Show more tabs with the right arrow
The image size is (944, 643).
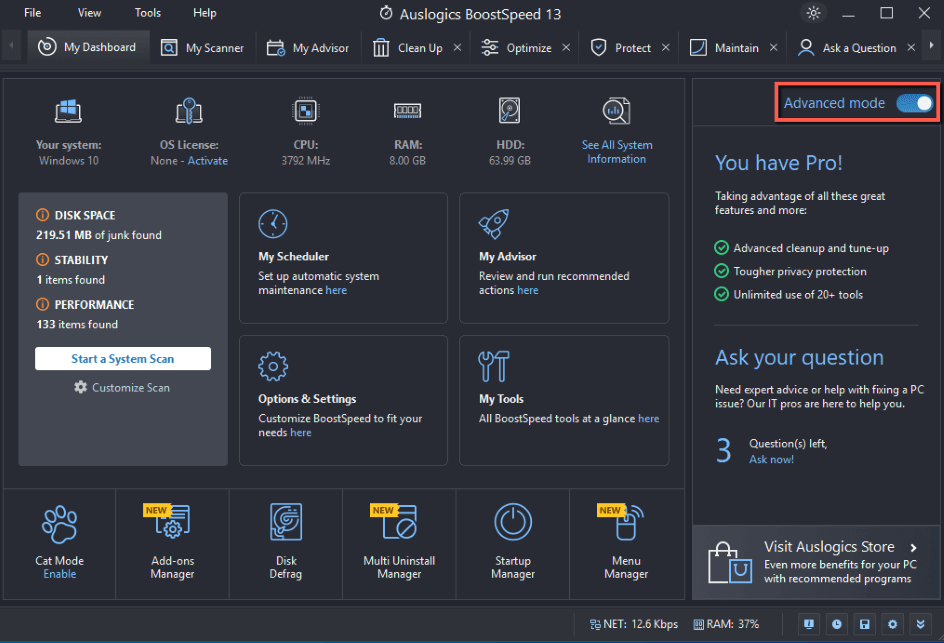(932, 45)
